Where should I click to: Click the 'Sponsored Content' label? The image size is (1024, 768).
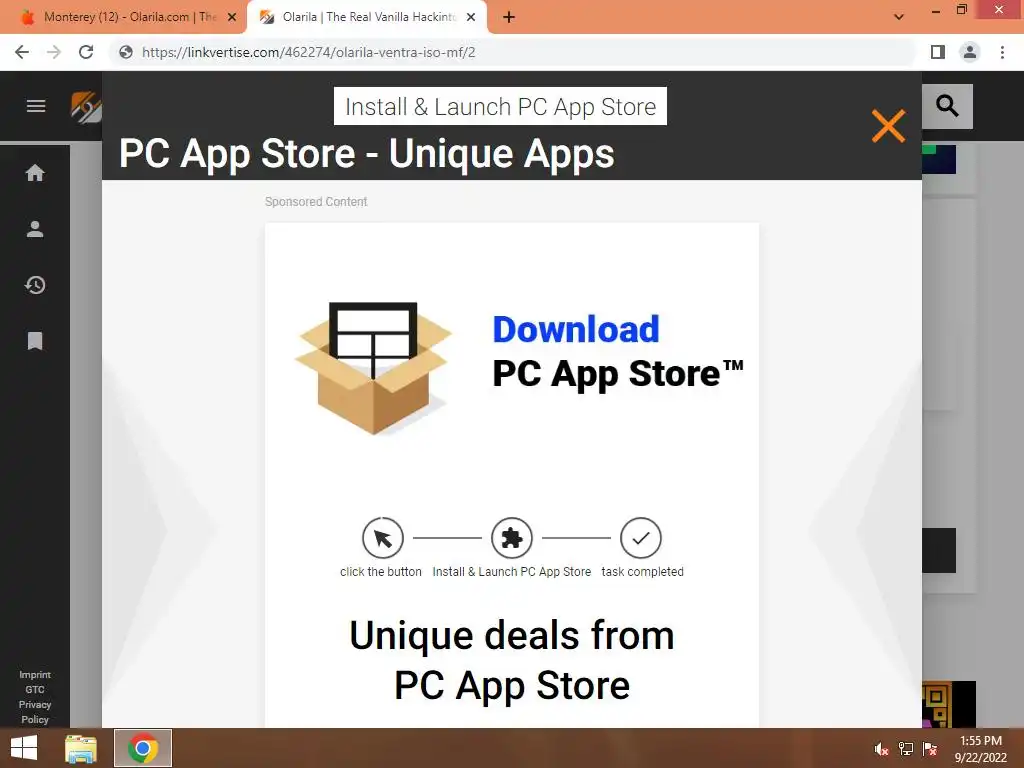coord(316,202)
